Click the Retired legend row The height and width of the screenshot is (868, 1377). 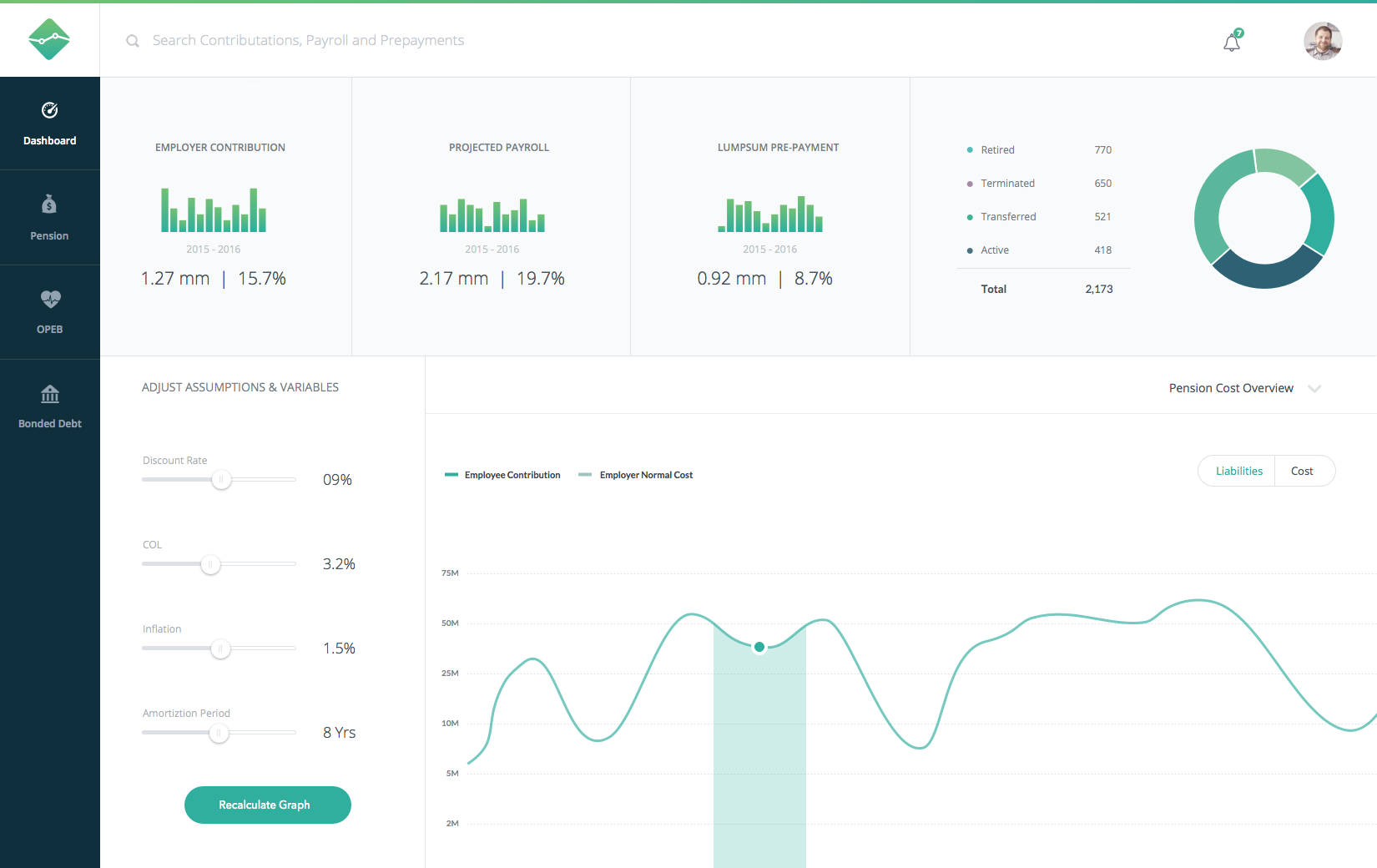(x=1039, y=150)
